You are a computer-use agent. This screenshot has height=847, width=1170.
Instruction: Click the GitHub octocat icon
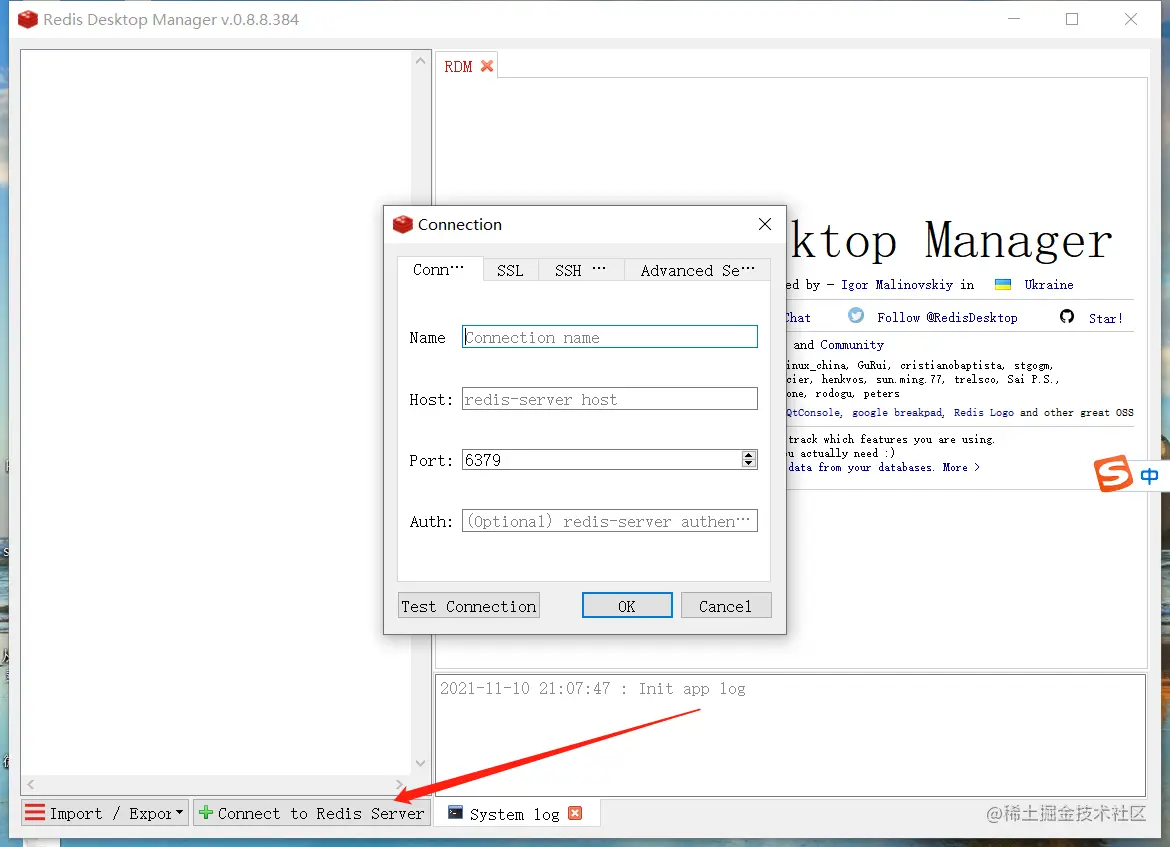(x=1067, y=316)
